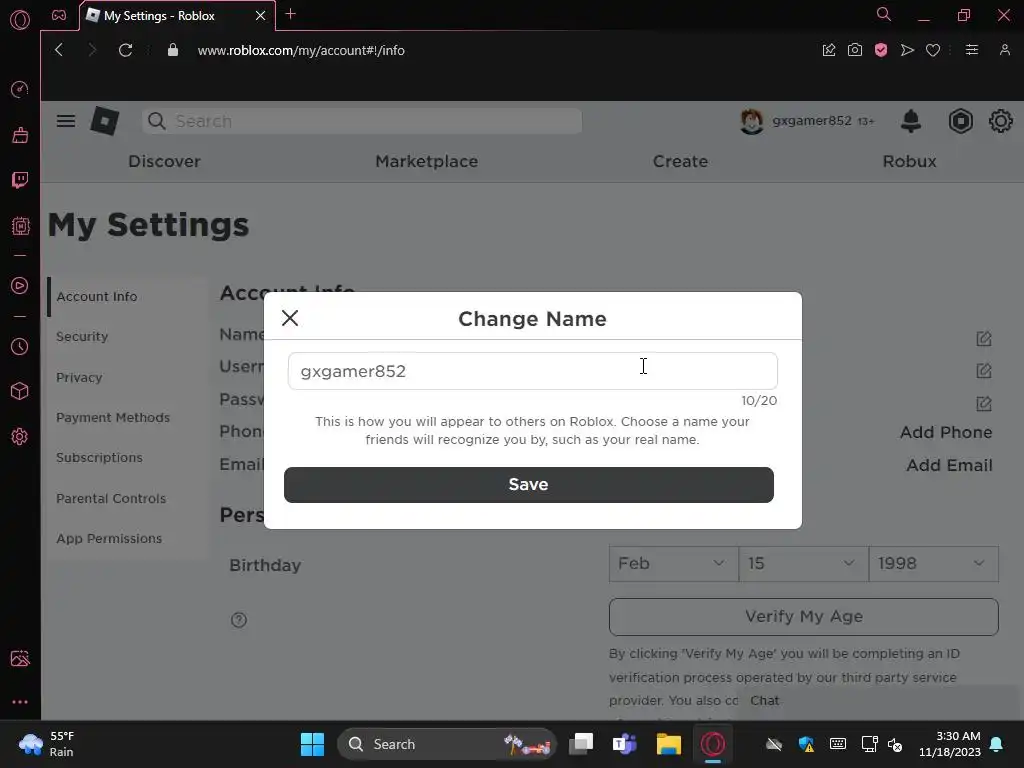Open the birthday year dropdown 1998
1024x768 pixels.
coord(933,564)
